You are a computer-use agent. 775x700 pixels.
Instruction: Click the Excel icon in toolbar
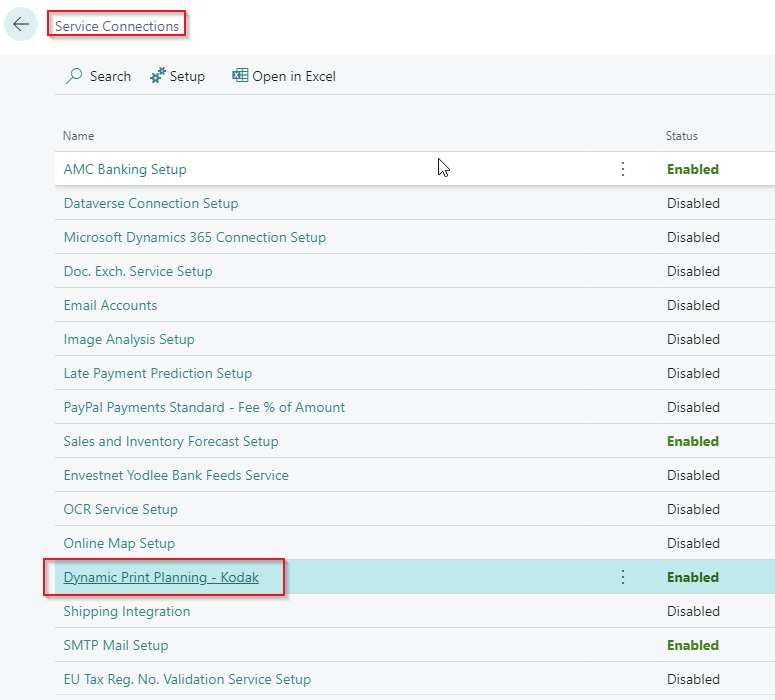240,76
